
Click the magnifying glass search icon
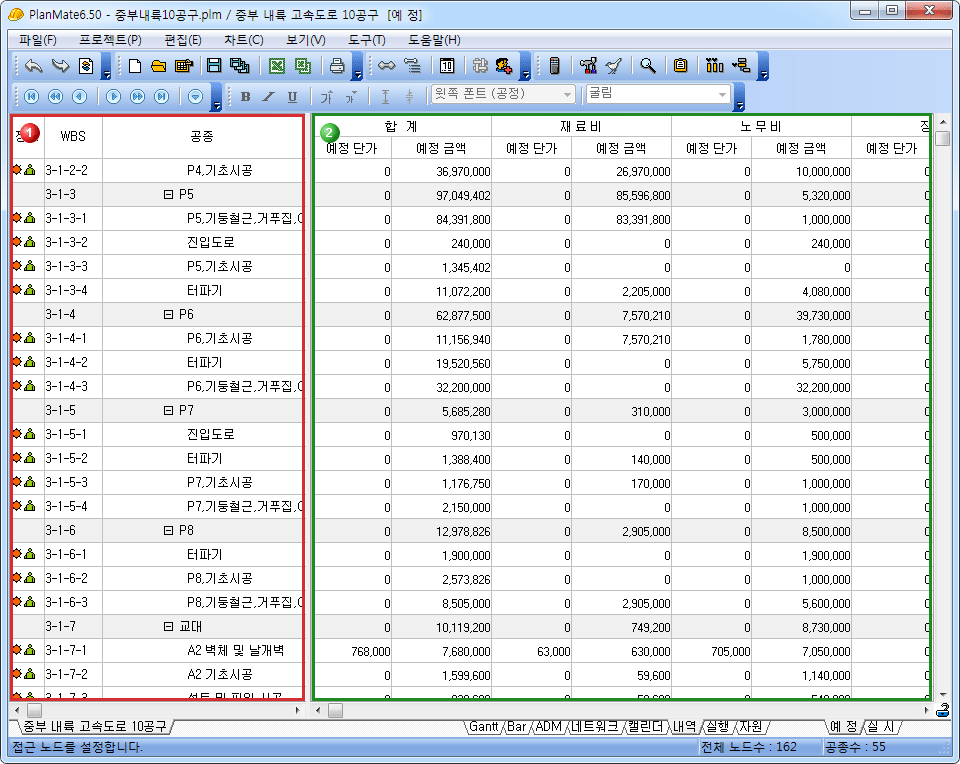648,66
